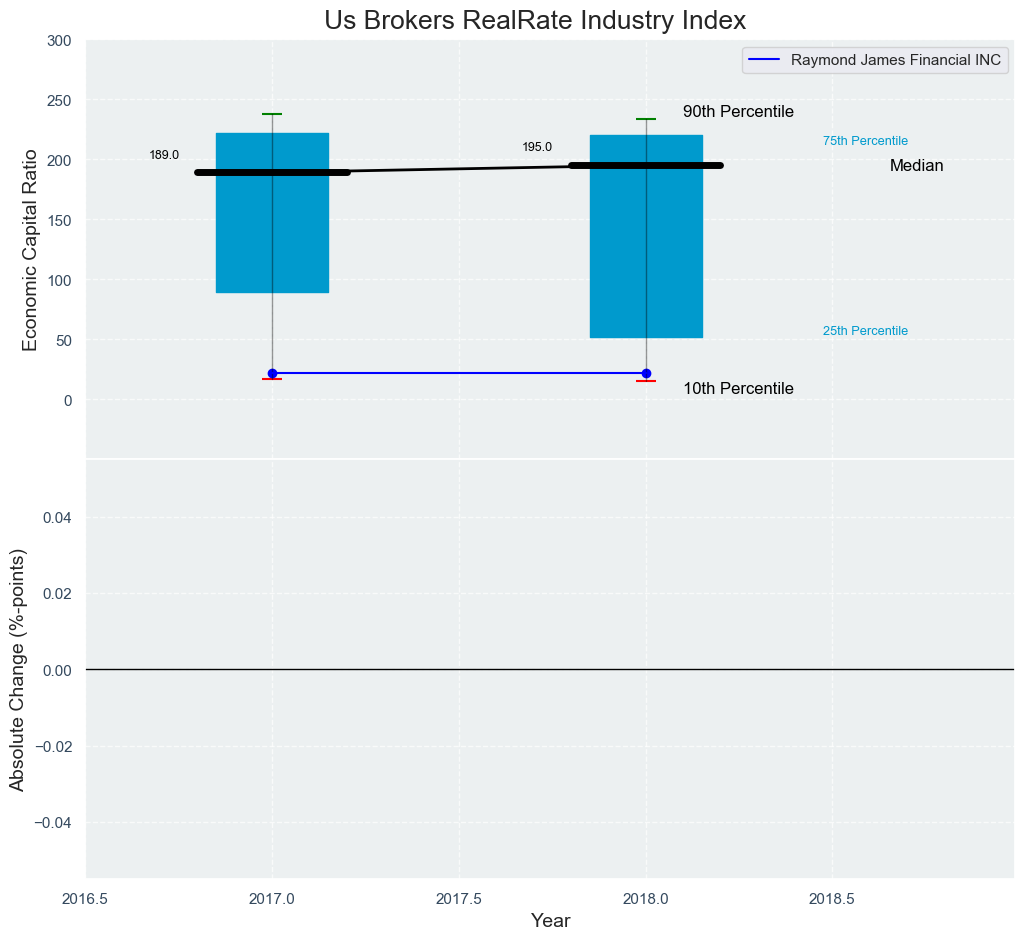Click the 75th Percentile annotation
The image size is (1025, 940).
(x=865, y=141)
